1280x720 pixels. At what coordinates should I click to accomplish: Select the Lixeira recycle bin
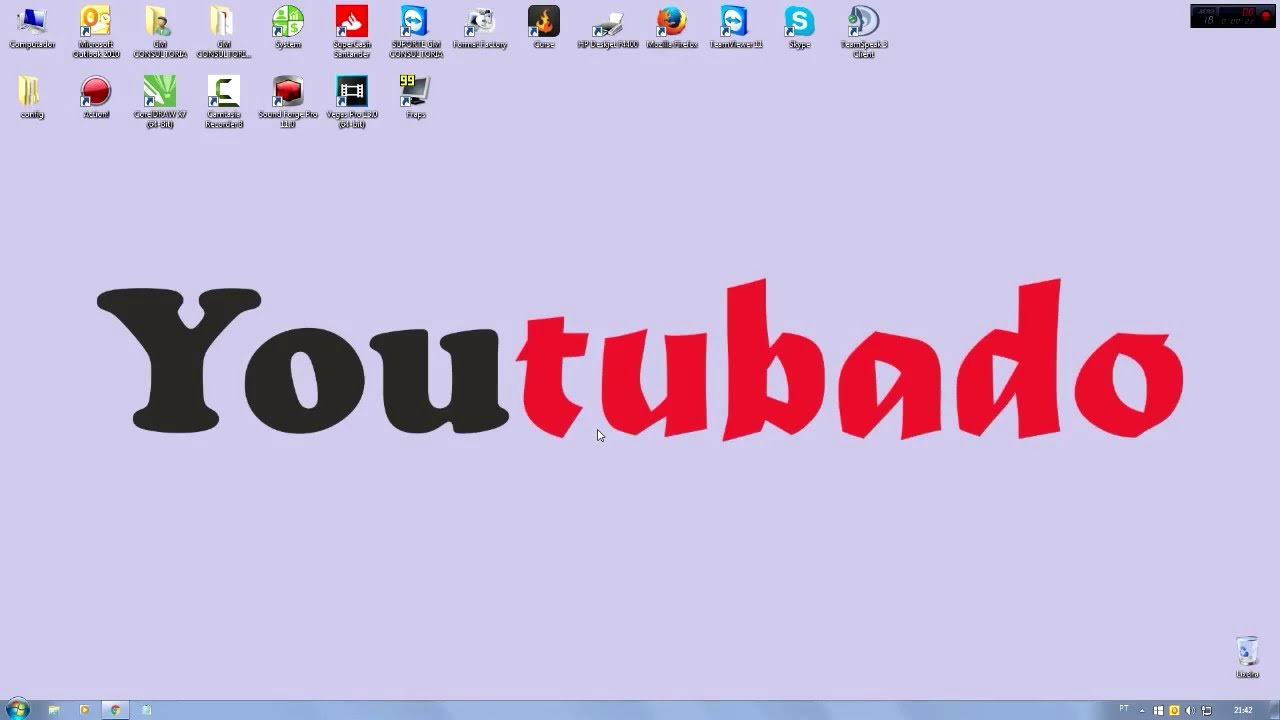(x=1247, y=657)
